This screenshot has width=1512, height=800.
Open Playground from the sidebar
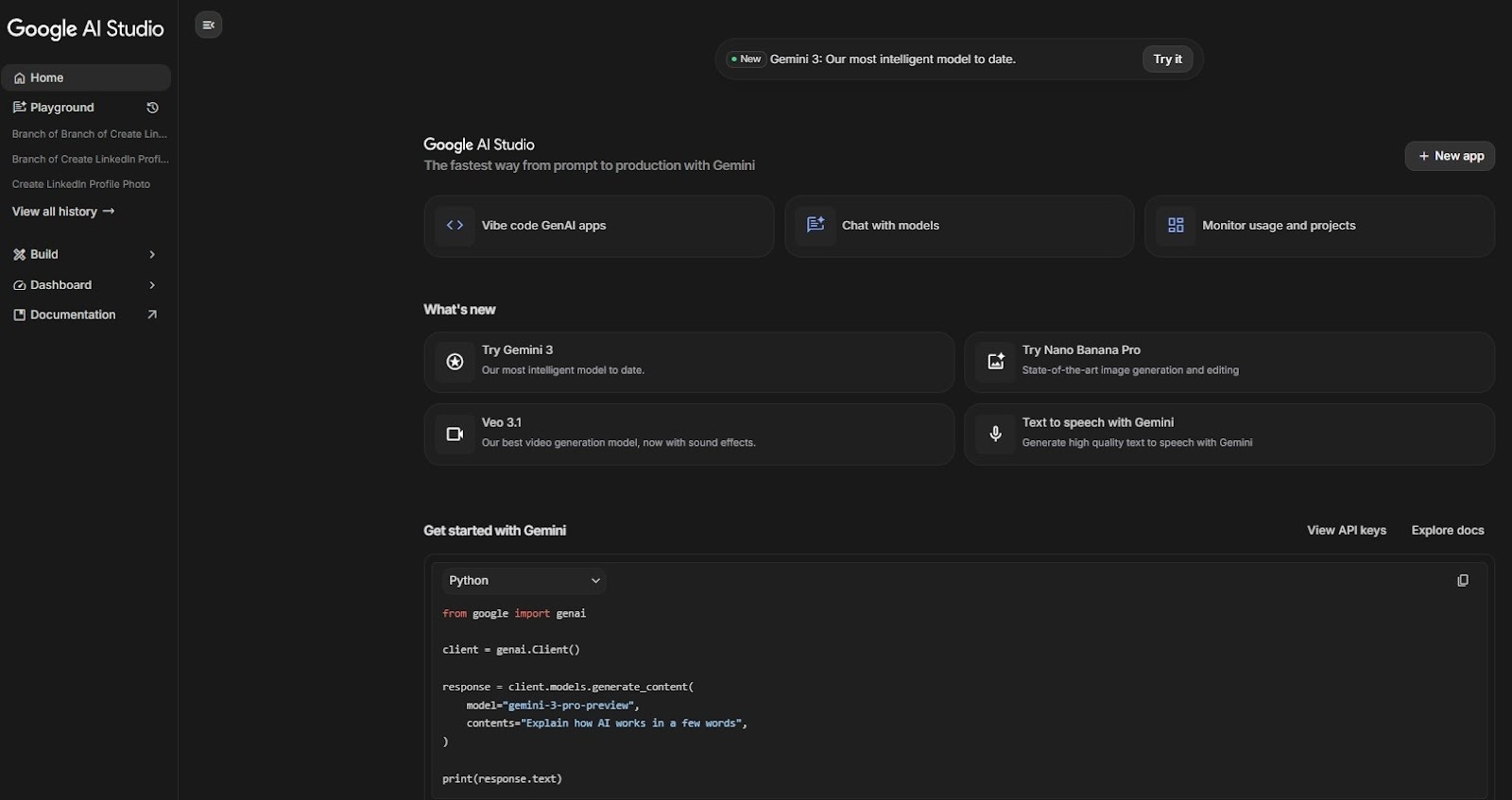(62, 108)
